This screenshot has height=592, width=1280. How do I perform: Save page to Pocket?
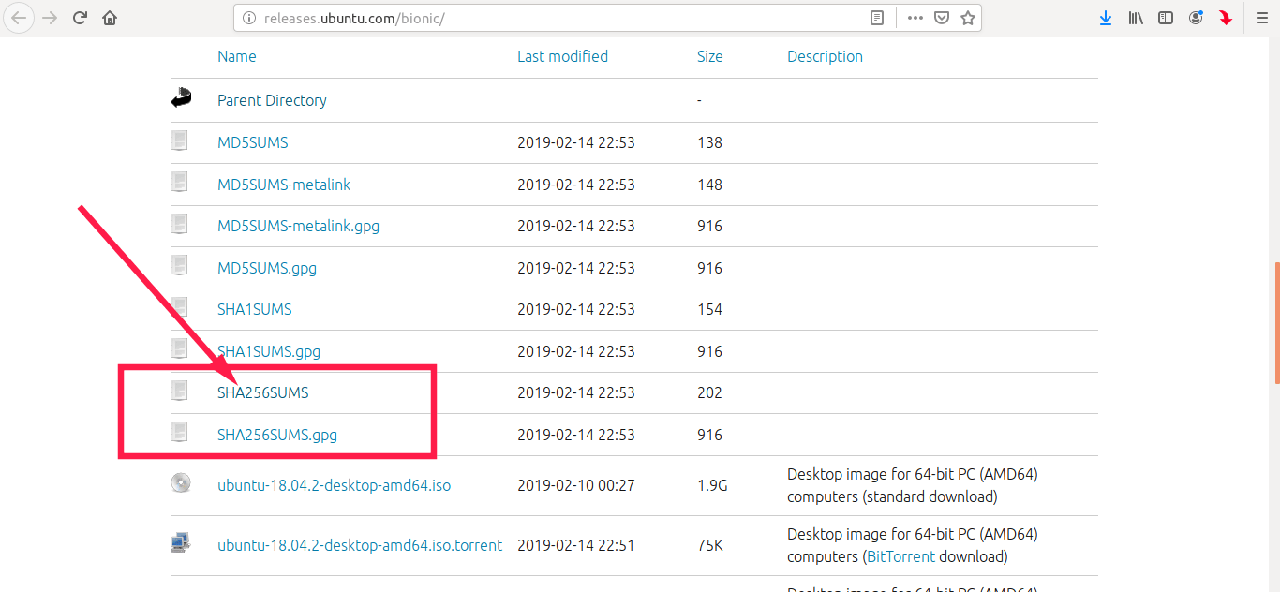pos(941,18)
